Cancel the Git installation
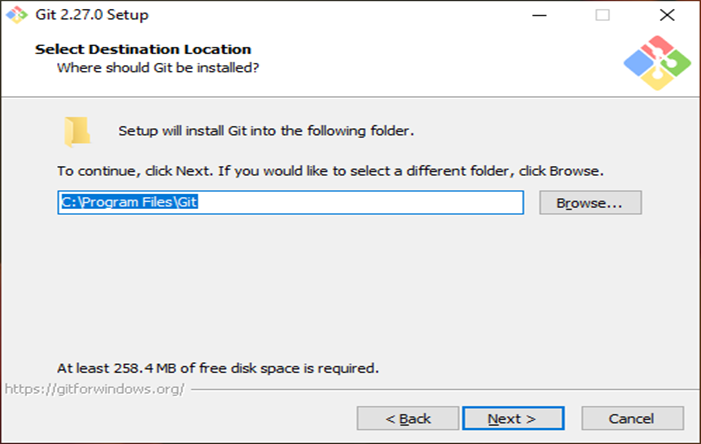This screenshot has width=701, height=444. pos(632,418)
